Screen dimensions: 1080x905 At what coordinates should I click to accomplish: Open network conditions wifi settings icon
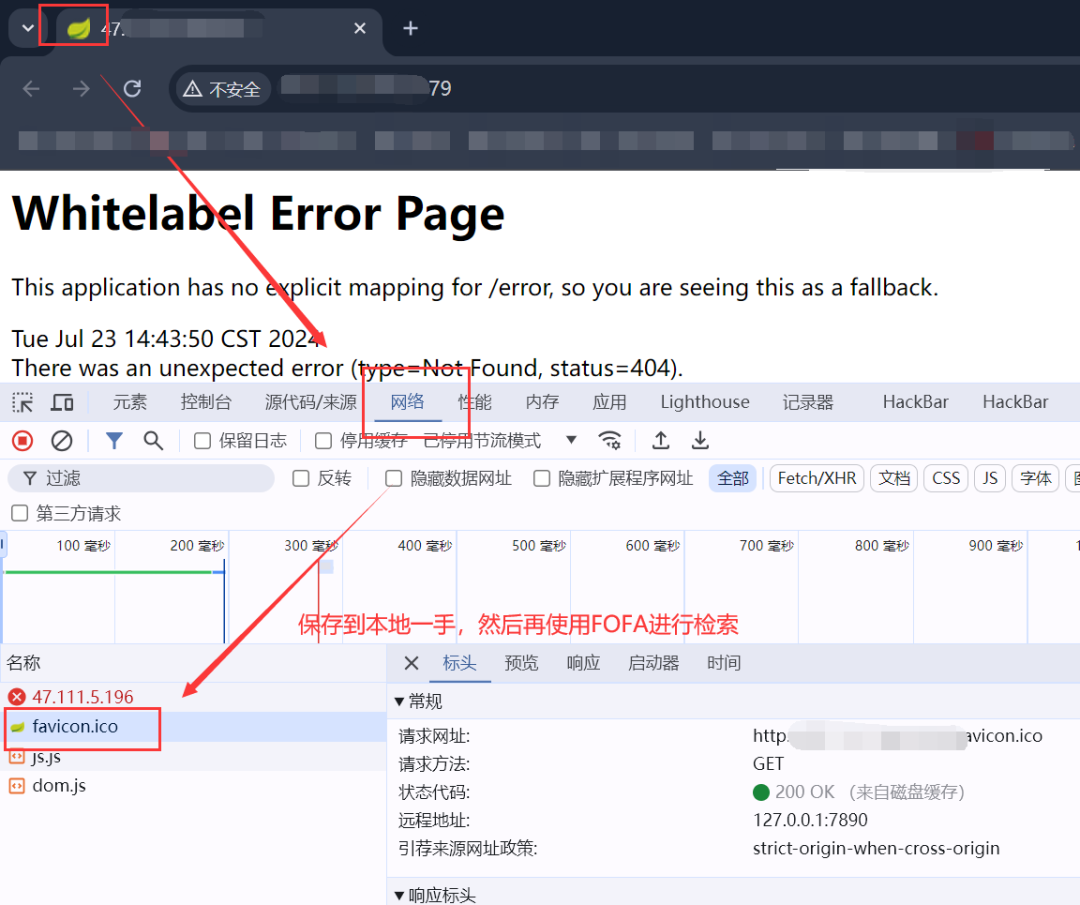pos(610,441)
